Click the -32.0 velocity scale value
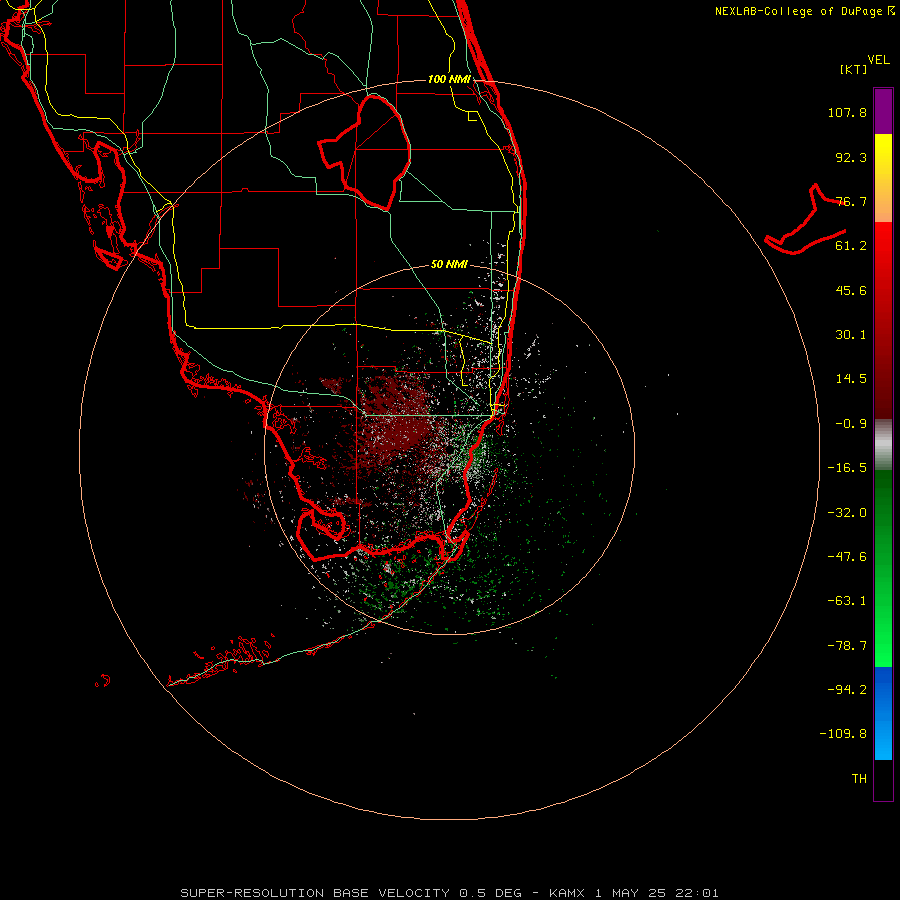This screenshot has width=900, height=900. click(847, 513)
